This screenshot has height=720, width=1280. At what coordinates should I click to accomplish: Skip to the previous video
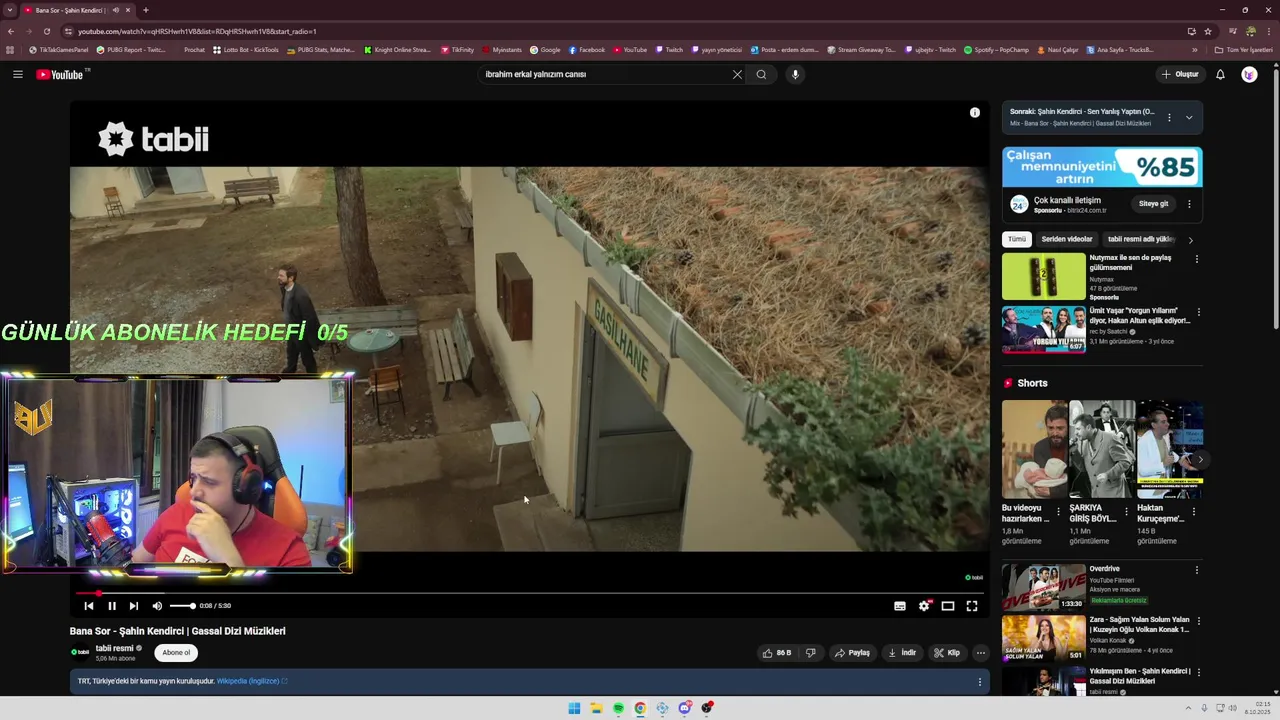(x=89, y=606)
